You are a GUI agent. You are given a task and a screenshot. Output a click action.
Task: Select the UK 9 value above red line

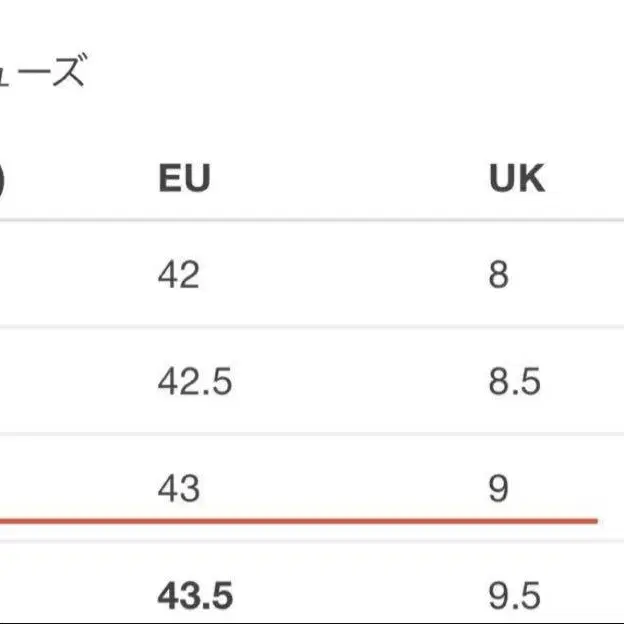pos(499,488)
